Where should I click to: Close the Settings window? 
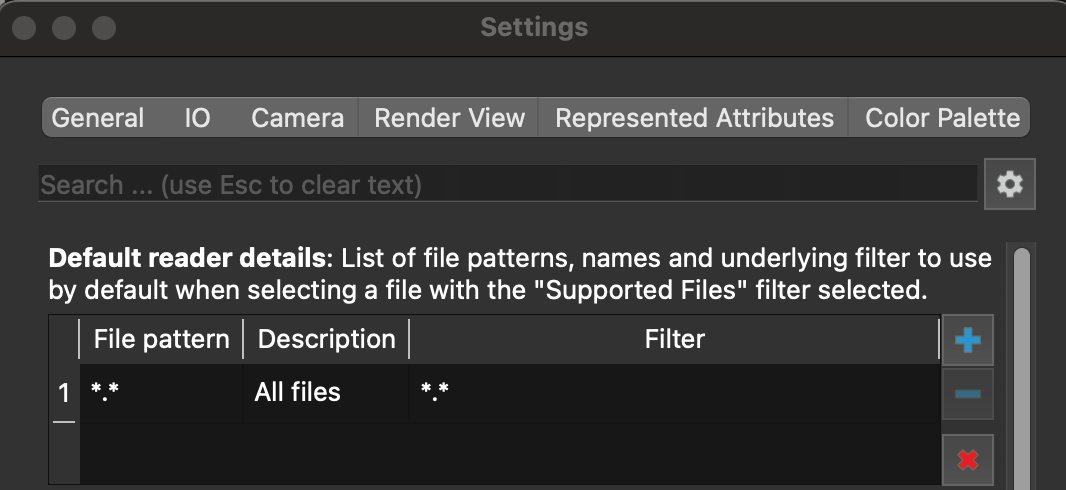pos(24,27)
